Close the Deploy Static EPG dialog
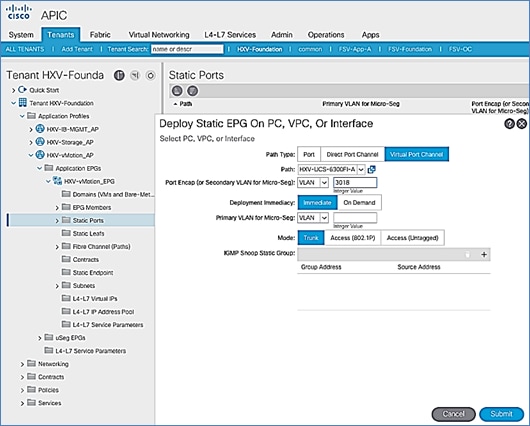The height and width of the screenshot is (426, 530). point(522,124)
